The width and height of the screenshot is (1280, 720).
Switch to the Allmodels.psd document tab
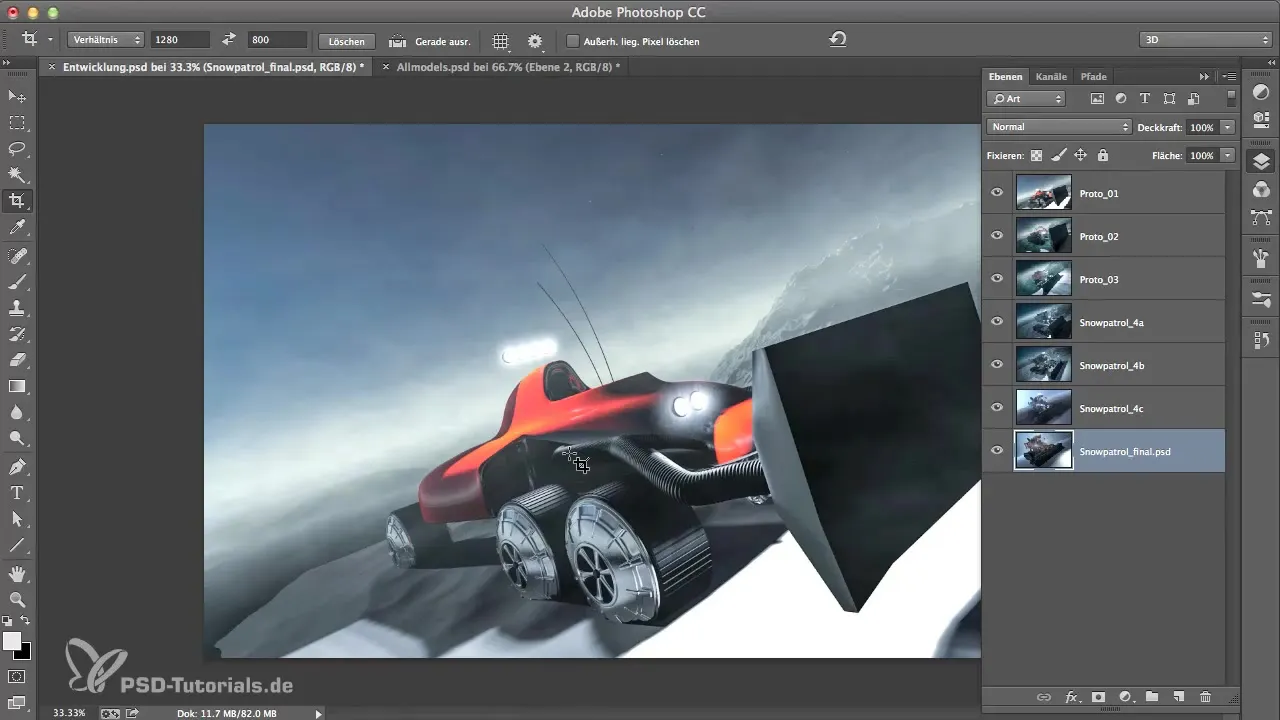pyautogui.click(x=508, y=67)
